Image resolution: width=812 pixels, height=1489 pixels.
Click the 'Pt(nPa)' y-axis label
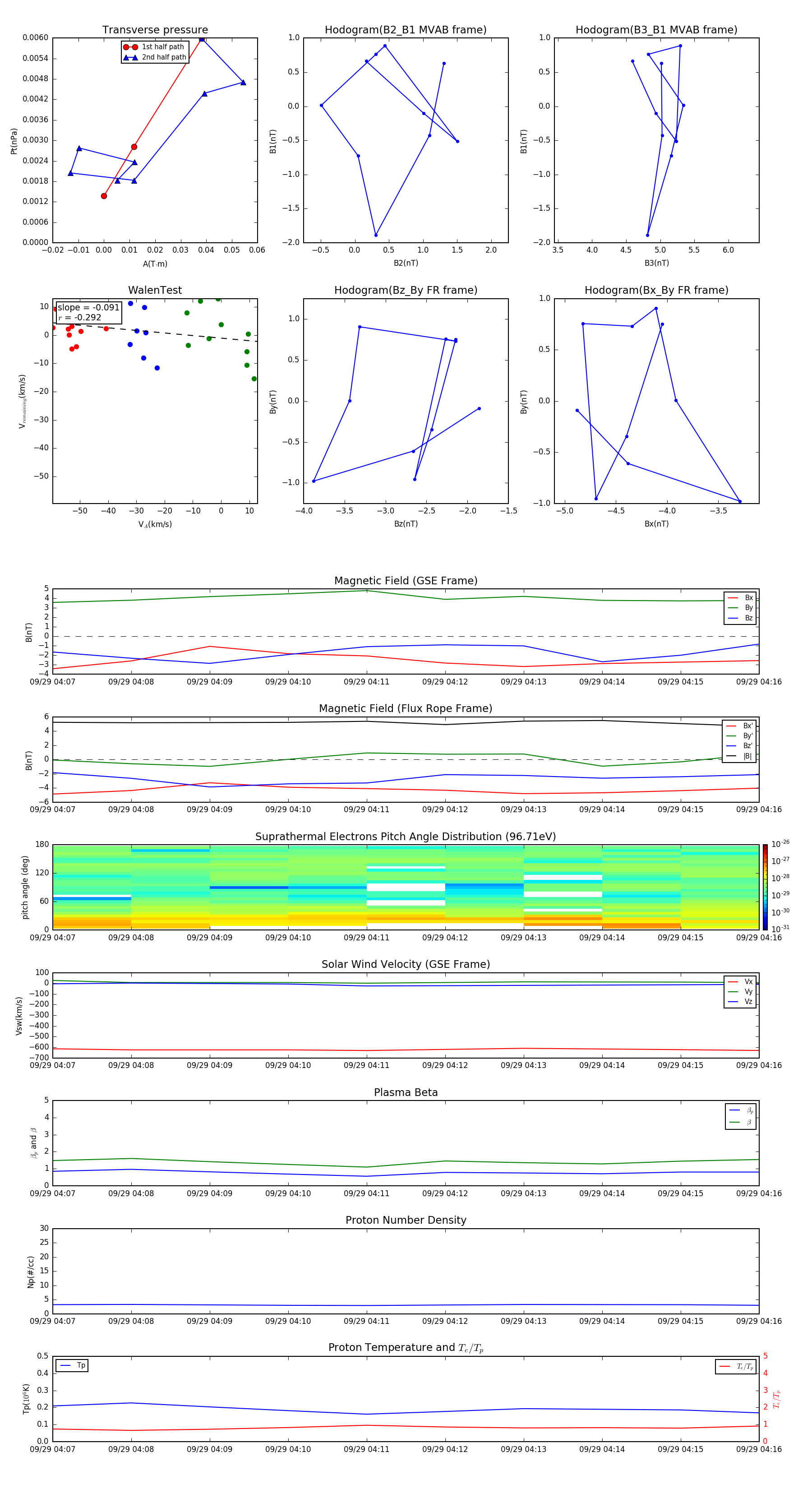point(14,140)
